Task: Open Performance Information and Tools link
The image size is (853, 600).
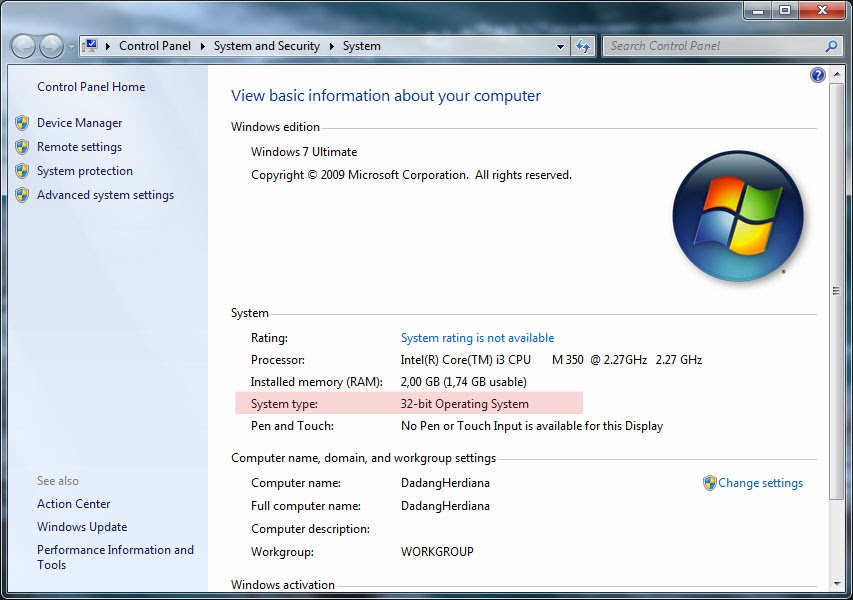Action: pos(115,557)
